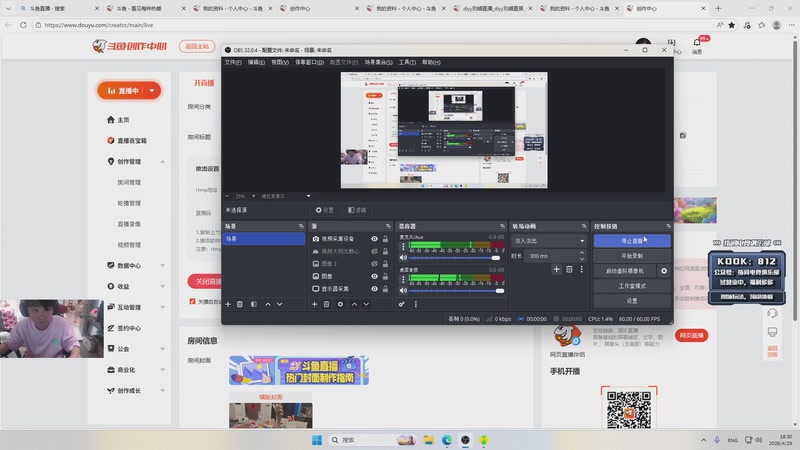
Task: Open virtual camera gear settings
Action: (x=664, y=271)
